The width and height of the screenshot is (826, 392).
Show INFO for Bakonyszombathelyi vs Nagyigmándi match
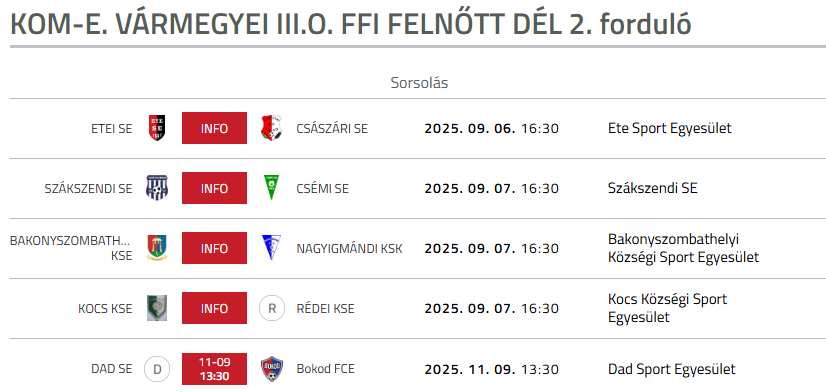(214, 248)
